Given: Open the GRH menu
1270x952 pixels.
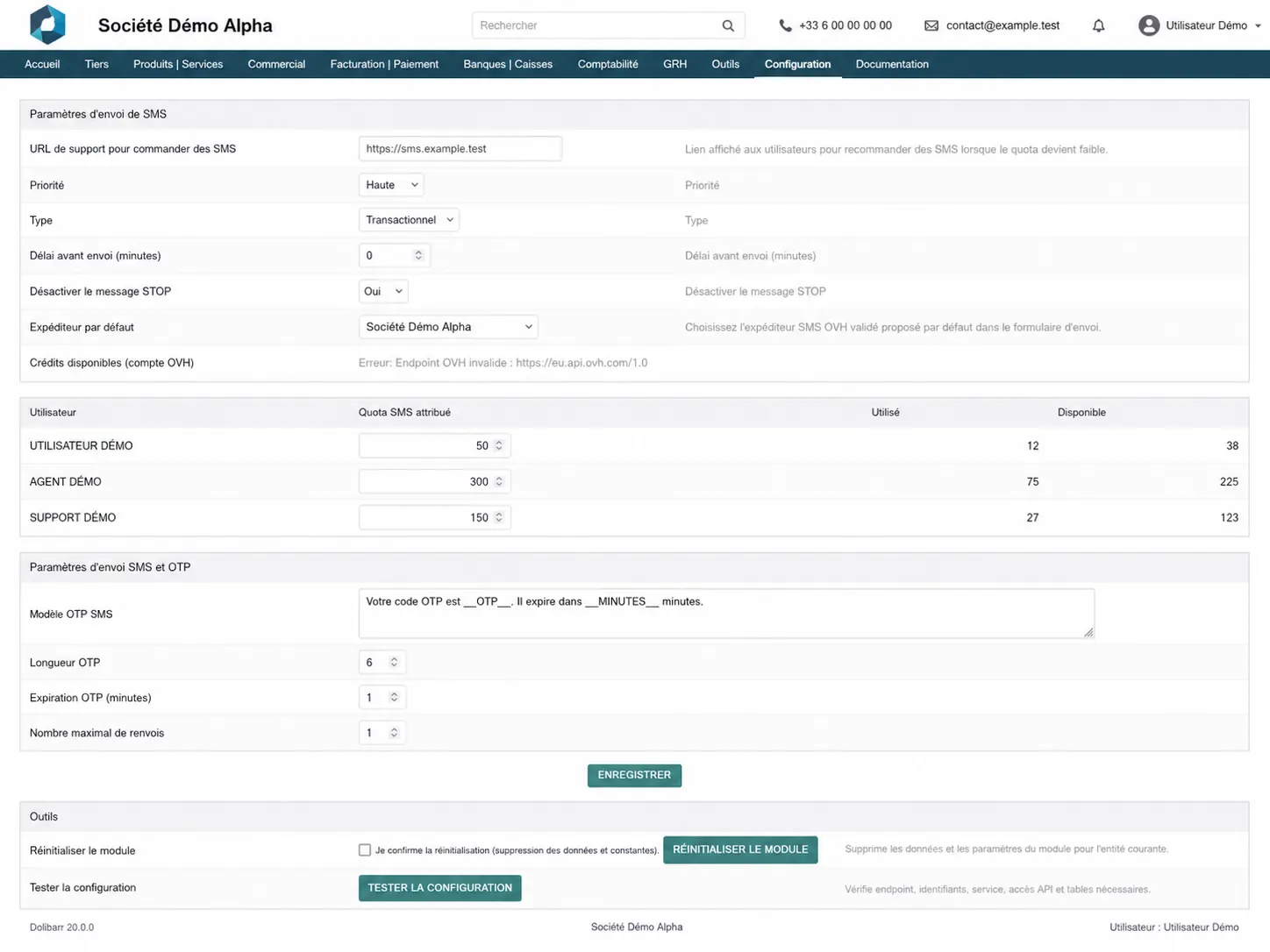Looking at the screenshot, I should coord(674,64).
